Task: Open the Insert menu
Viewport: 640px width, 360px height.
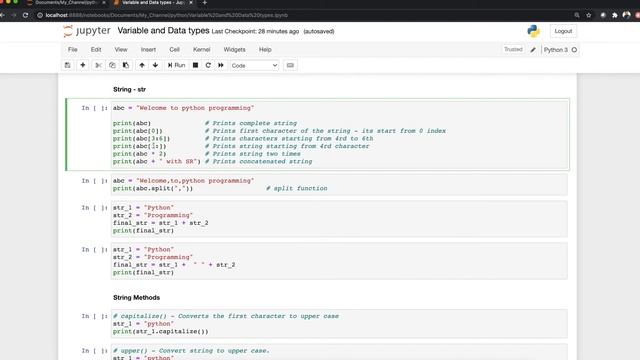Action: 148,49
